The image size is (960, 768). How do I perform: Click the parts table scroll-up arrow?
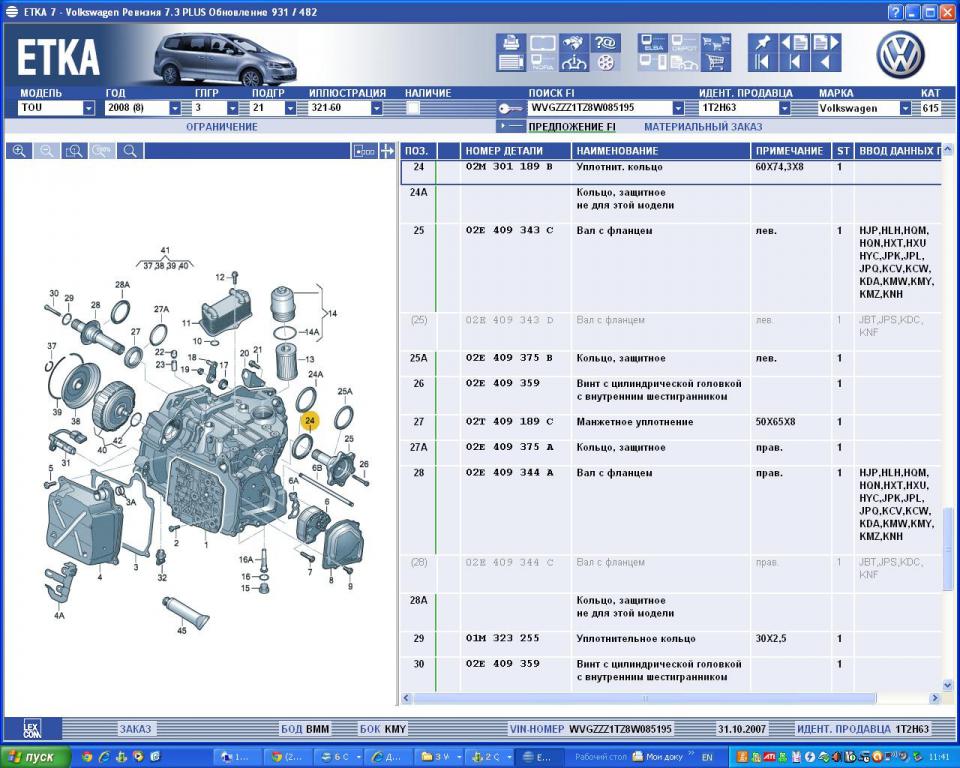[948, 149]
